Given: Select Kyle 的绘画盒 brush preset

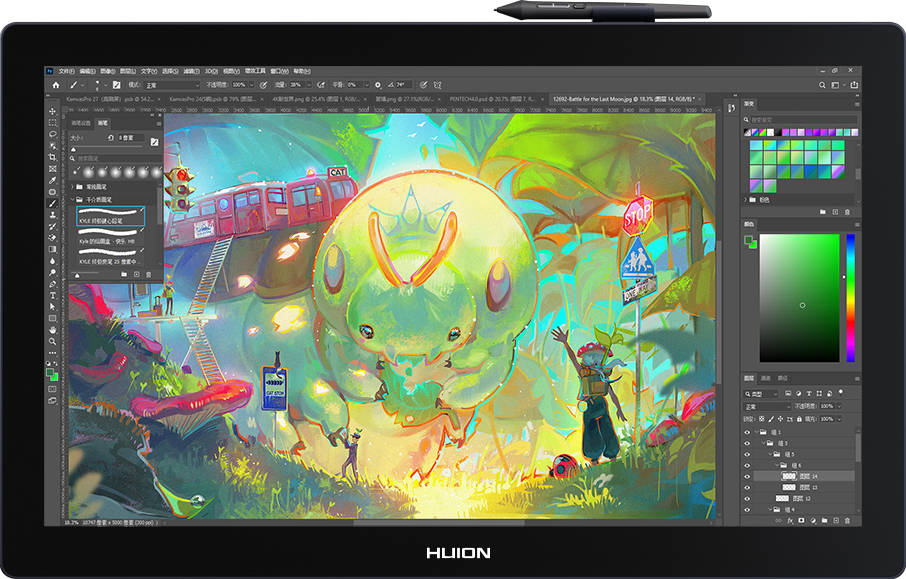Looking at the screenshot, I should coord(110,236).
